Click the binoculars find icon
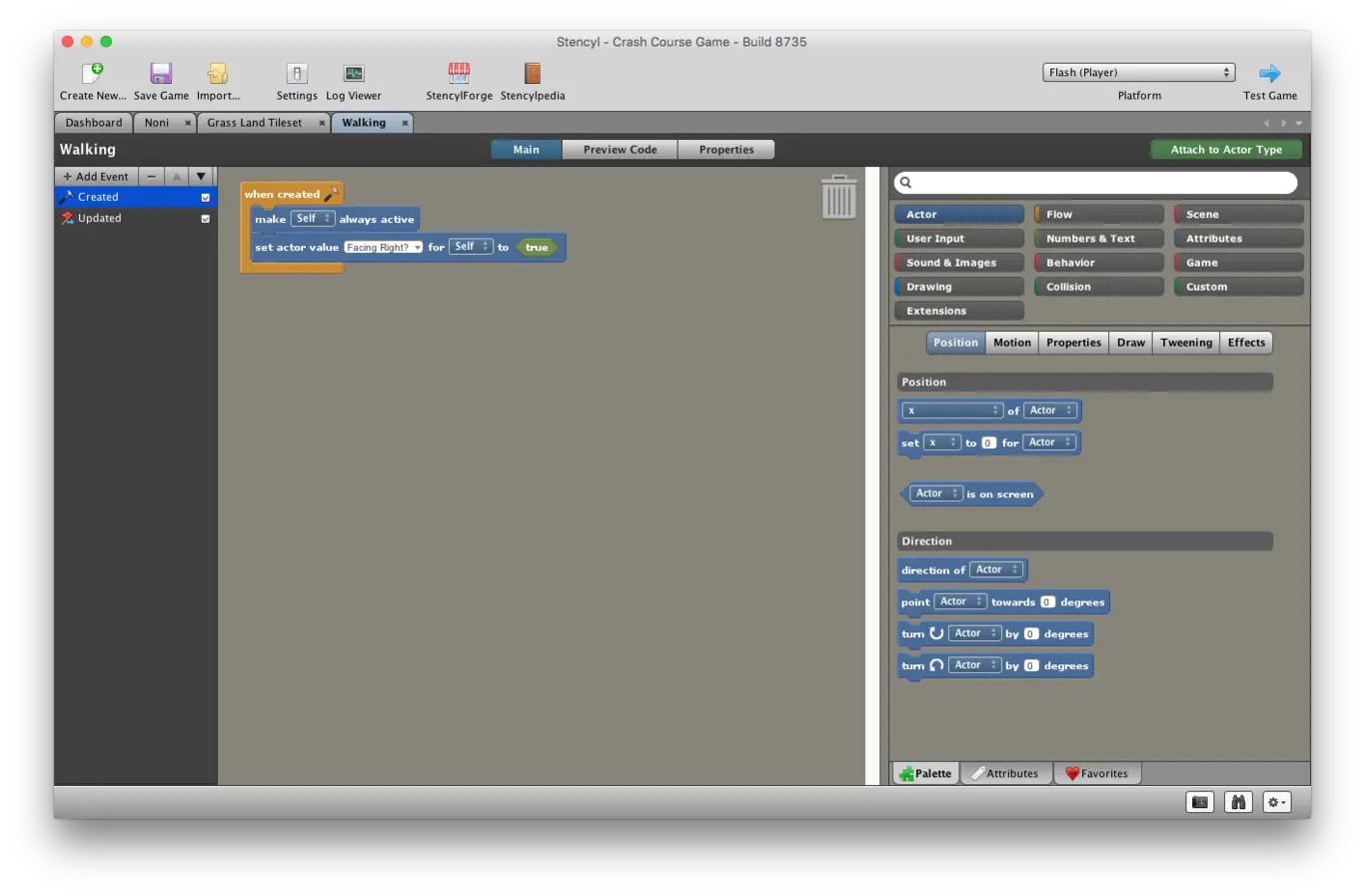 click(1238, 802)
